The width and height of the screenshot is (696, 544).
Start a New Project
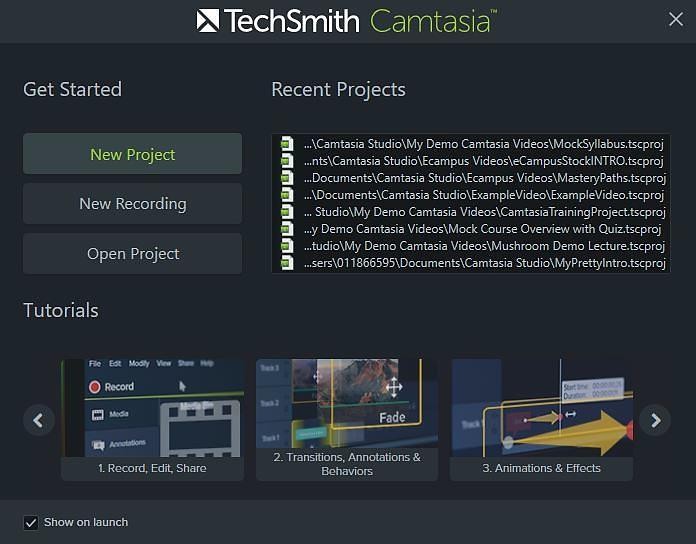pos(132,154)
